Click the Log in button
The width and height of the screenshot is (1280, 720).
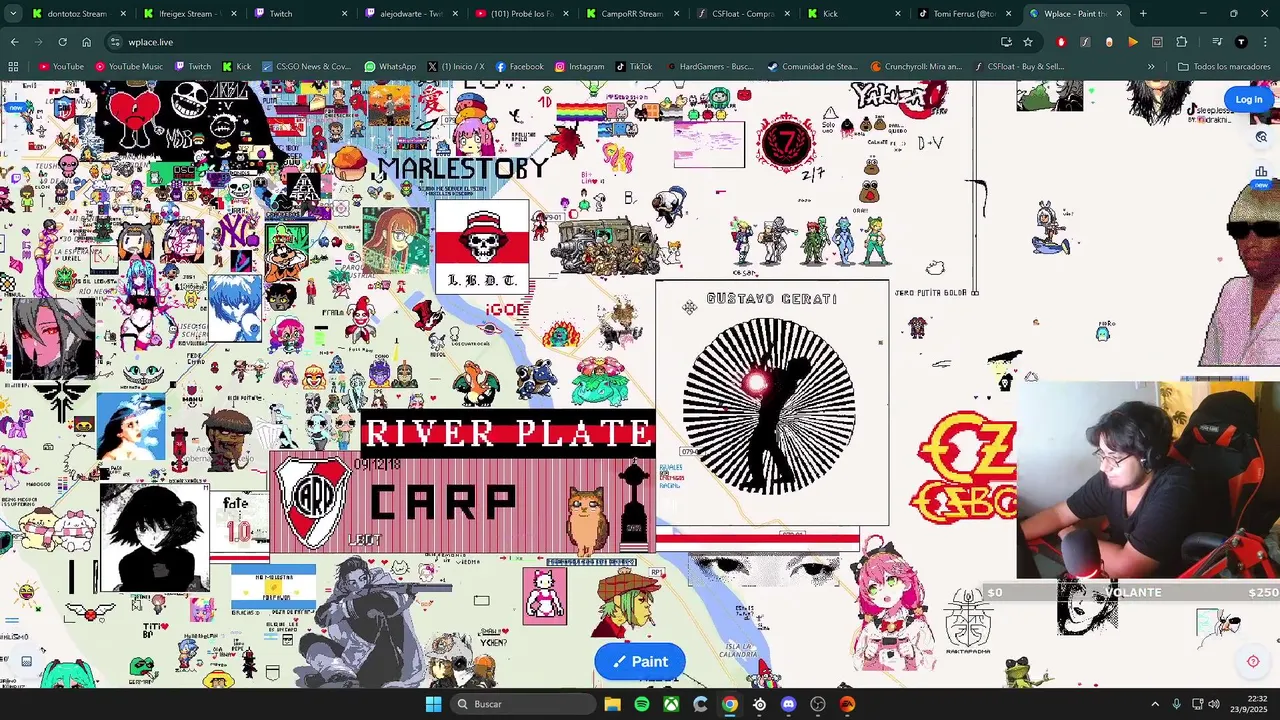tap(1248, 99)
